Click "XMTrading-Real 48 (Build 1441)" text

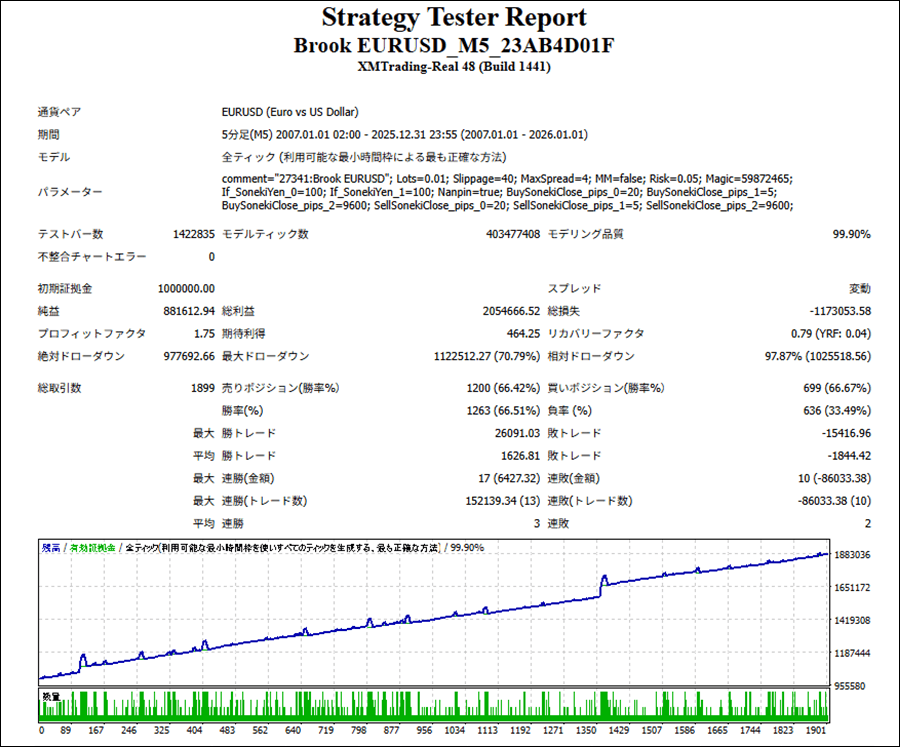[453, 67]
